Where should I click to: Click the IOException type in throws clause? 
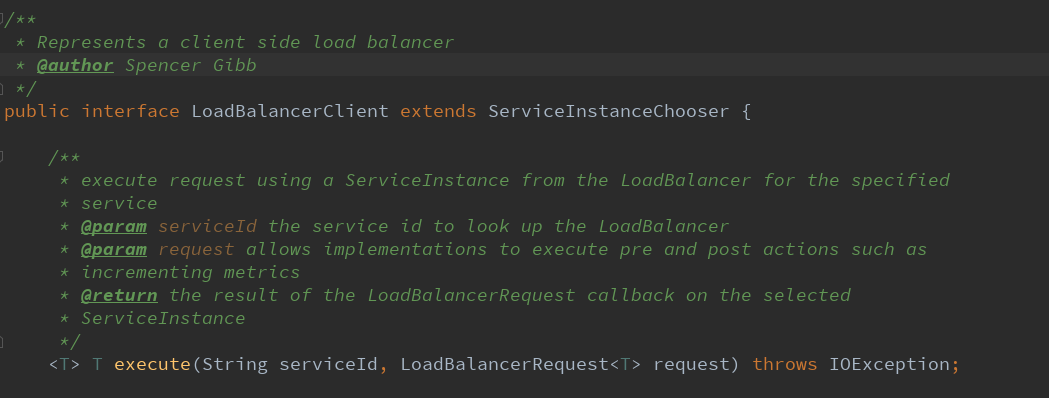(890, 365)
